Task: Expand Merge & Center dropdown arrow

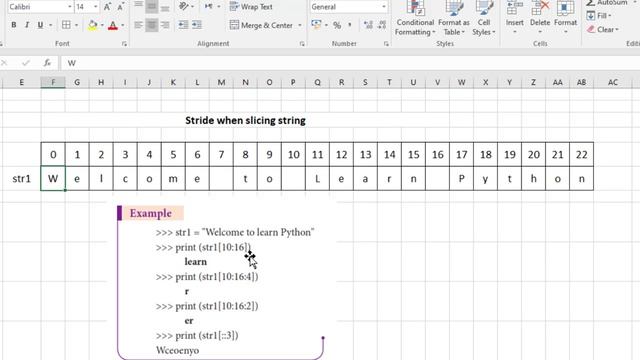Action: pos(300,25)
